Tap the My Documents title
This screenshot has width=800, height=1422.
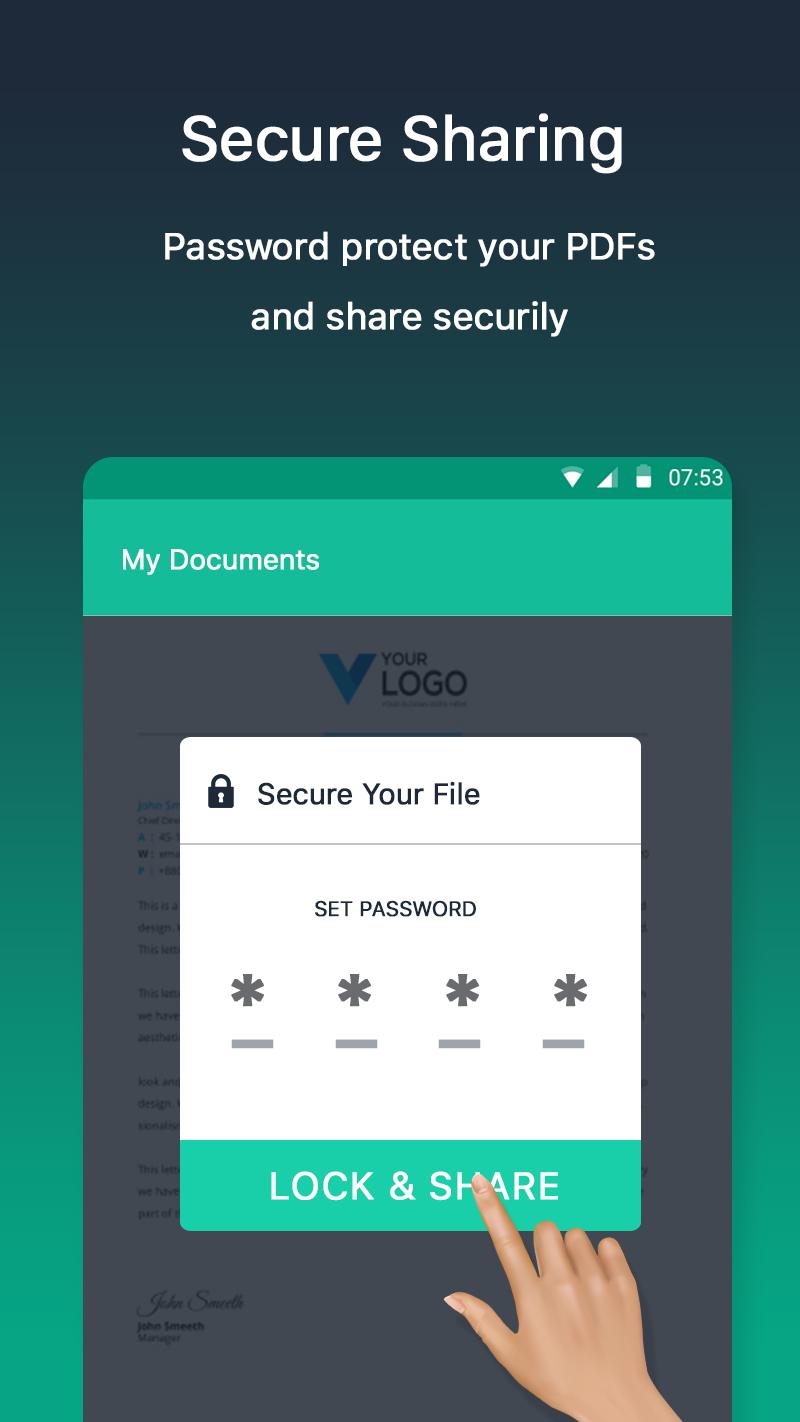pos(220,560)
